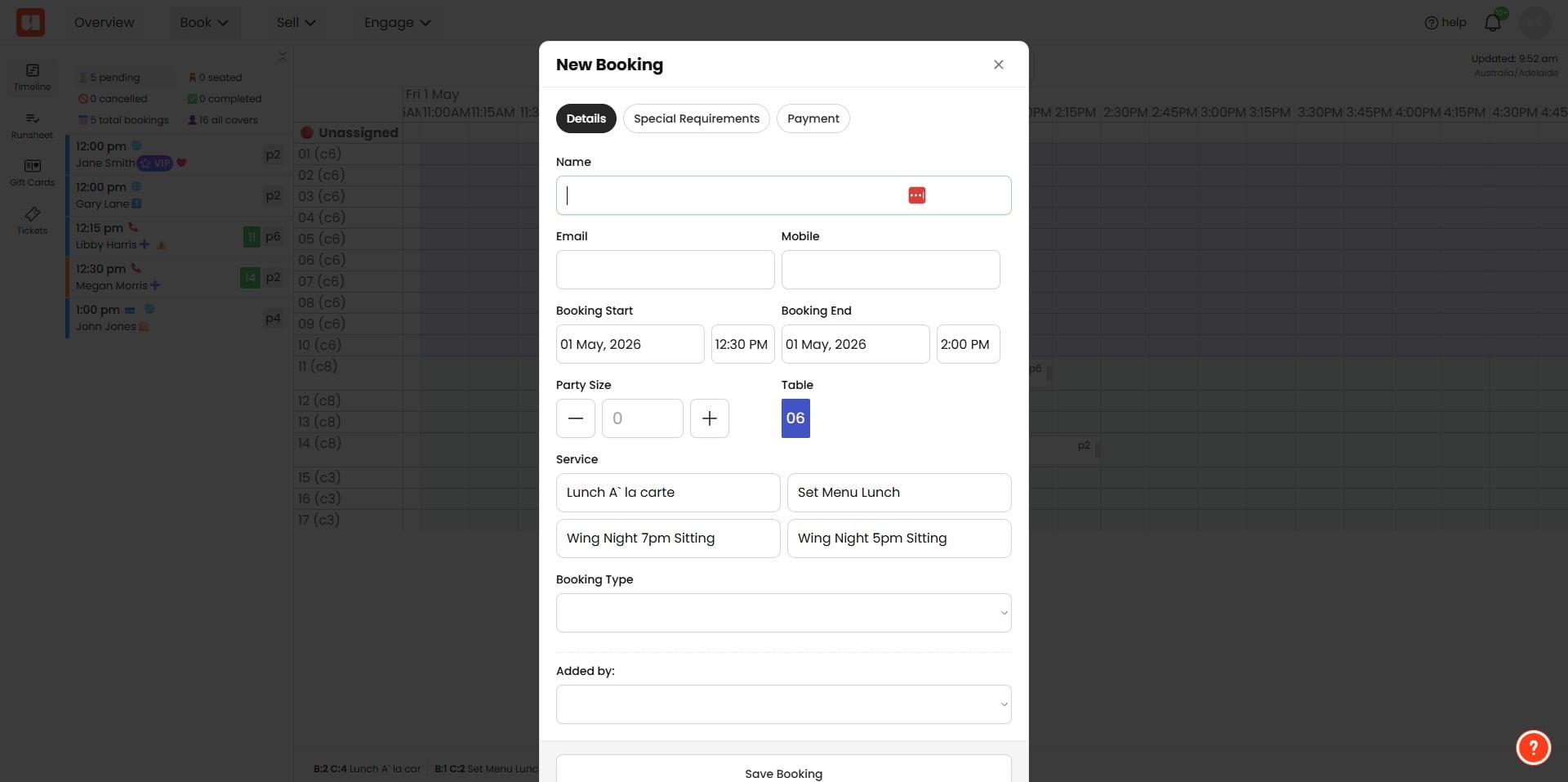The height and width of the screenshot is (782, 1568).
Task: Filter by 0 cancelled bookings
Action: 113,98
